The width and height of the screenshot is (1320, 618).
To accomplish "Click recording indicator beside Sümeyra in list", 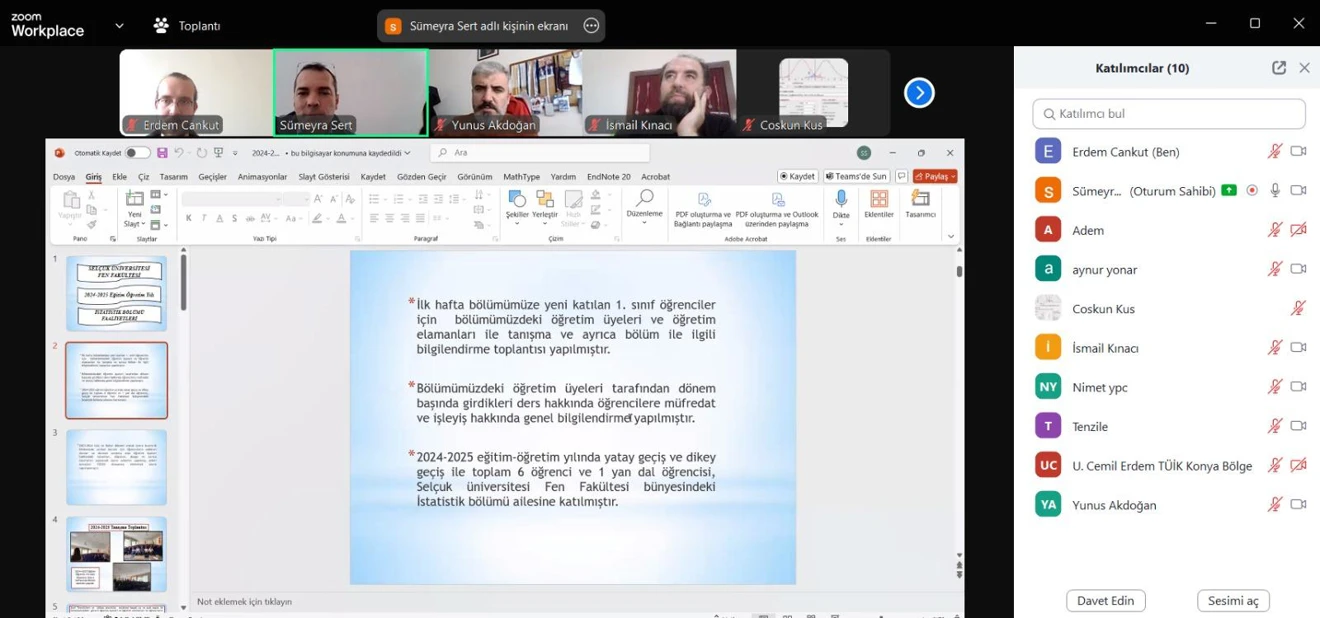I will [x=1252, y=190].
